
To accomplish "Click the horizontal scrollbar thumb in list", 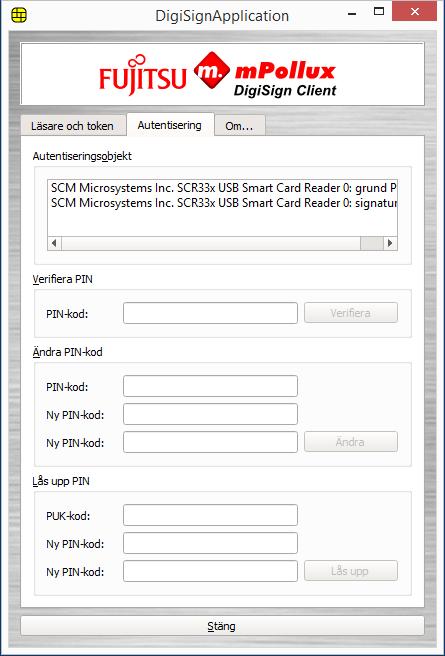I will pyautogui.click(x=372, y=243).
